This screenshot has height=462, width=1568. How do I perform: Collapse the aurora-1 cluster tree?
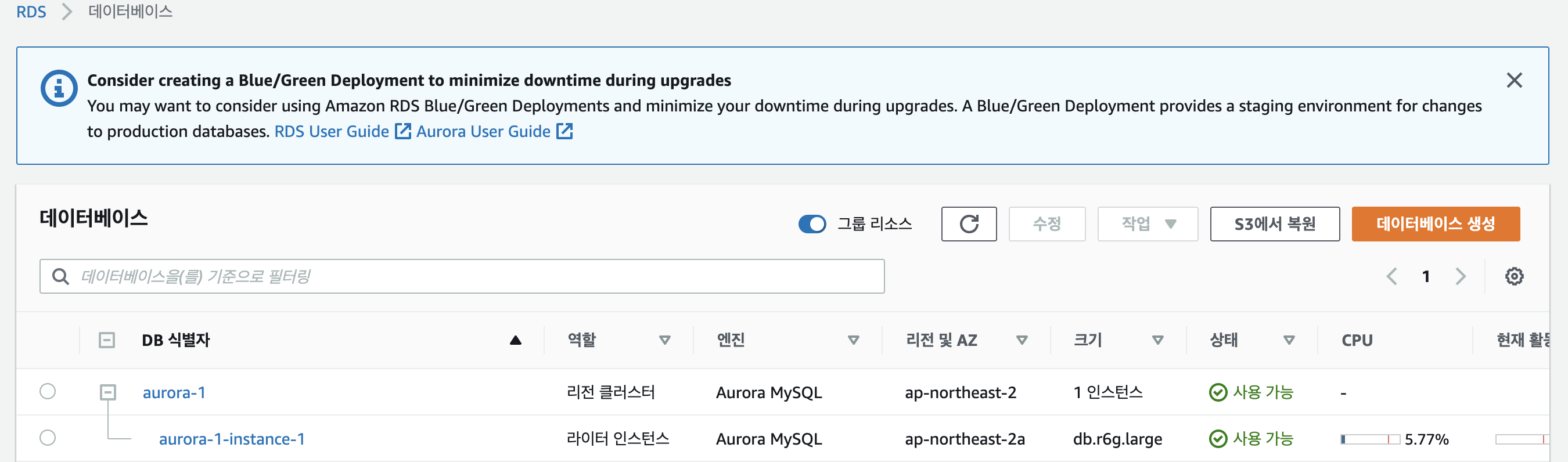point(108,392)
